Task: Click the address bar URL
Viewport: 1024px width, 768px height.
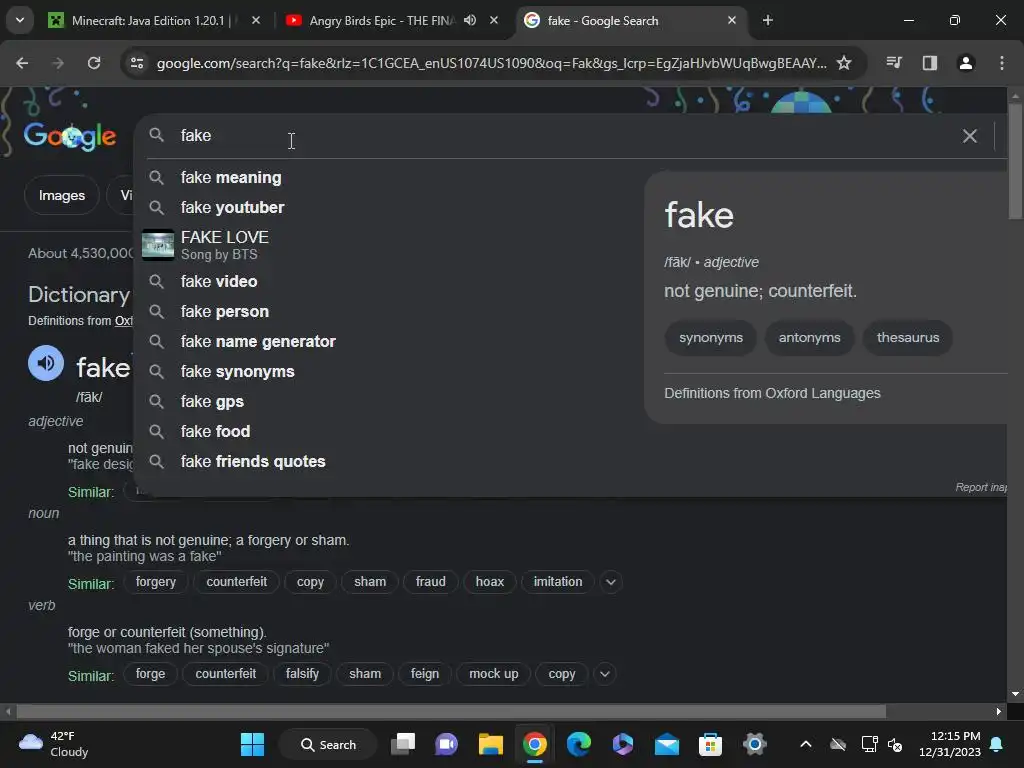Action: [x=491, y=63]
